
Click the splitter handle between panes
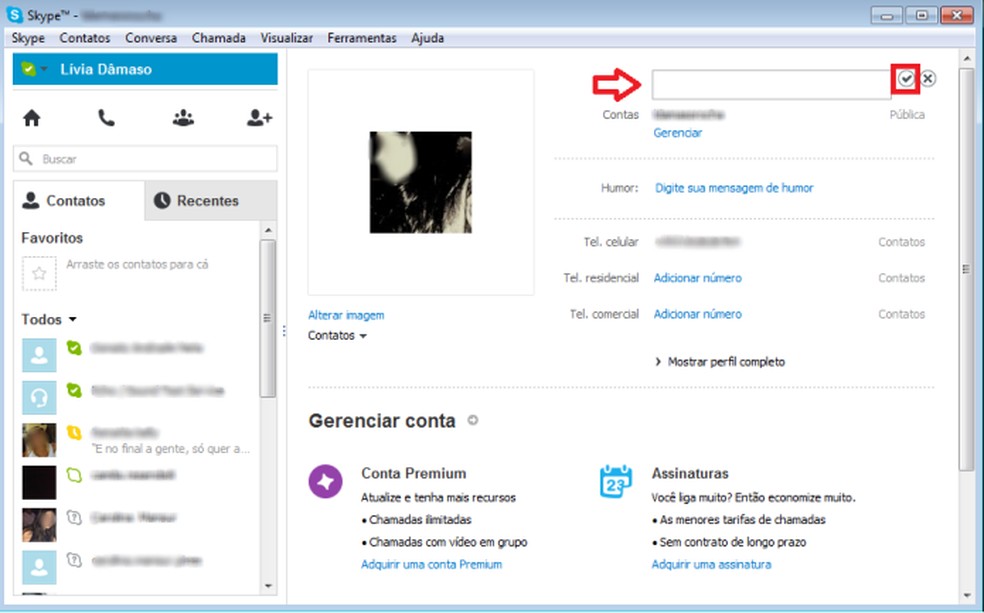[x=284, y=330]
